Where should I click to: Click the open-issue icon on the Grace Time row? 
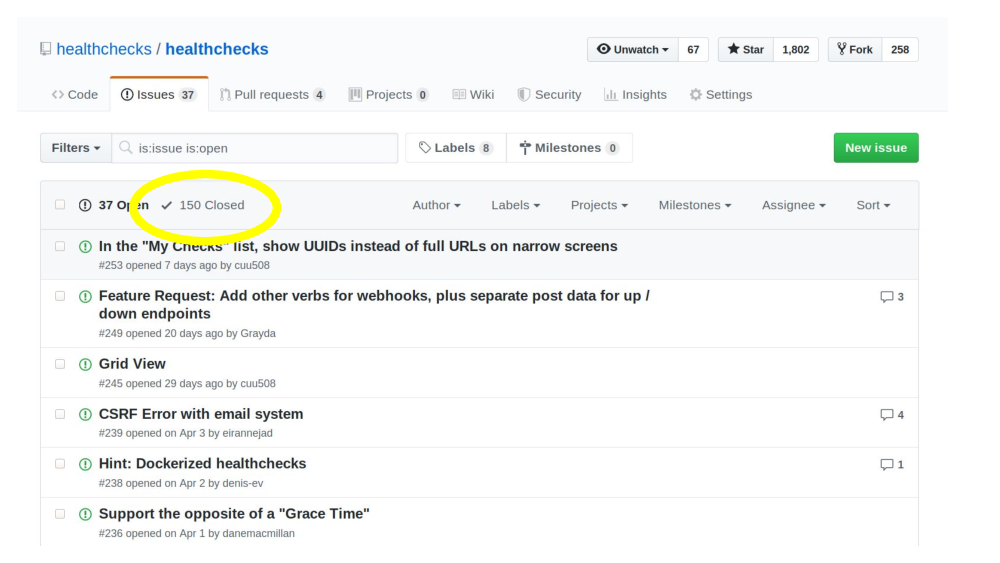click(85, 515)
